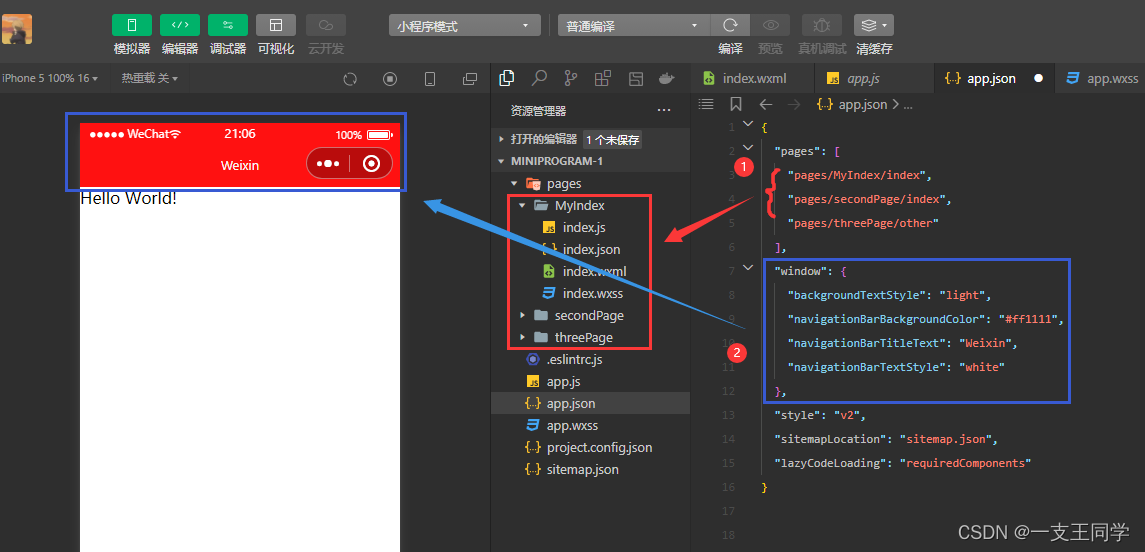Toggle the debugger panel button
Screen dimensions: 1145x552
(x=228, y=25)
